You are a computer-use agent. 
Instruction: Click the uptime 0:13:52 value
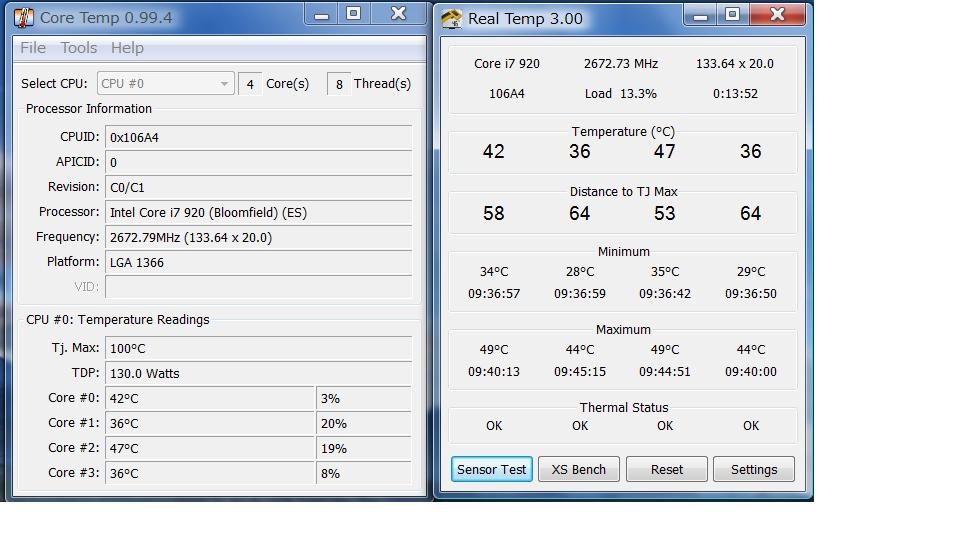point(735,94)
